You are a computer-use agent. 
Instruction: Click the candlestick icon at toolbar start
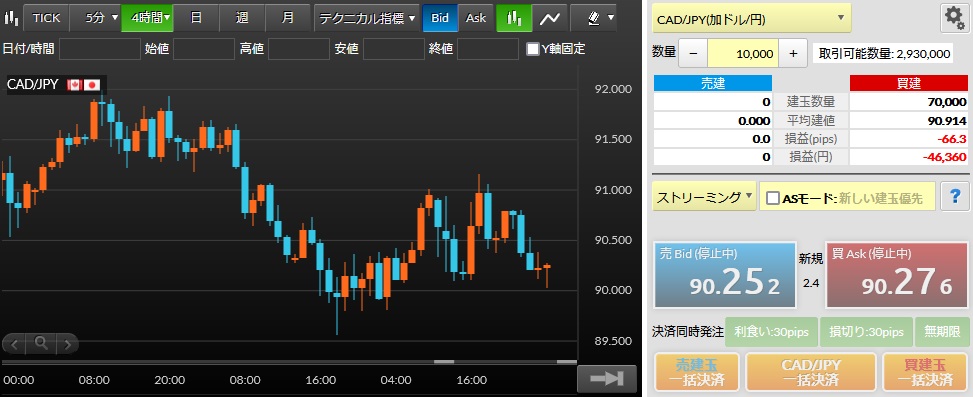(11, 18)
